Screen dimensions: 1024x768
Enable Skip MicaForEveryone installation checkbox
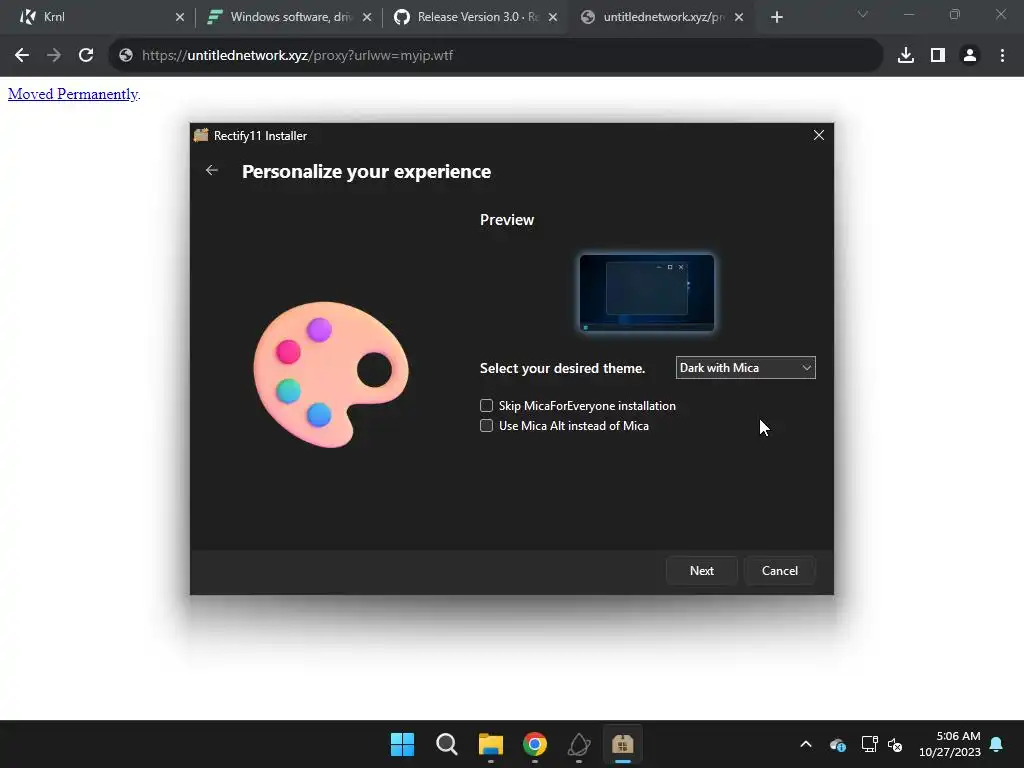(x=486, y=406)
